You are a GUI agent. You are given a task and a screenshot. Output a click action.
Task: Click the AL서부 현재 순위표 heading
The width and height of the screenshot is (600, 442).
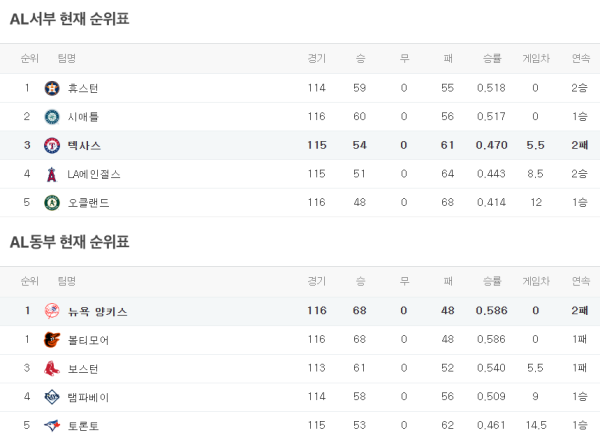tap(69, 19)
